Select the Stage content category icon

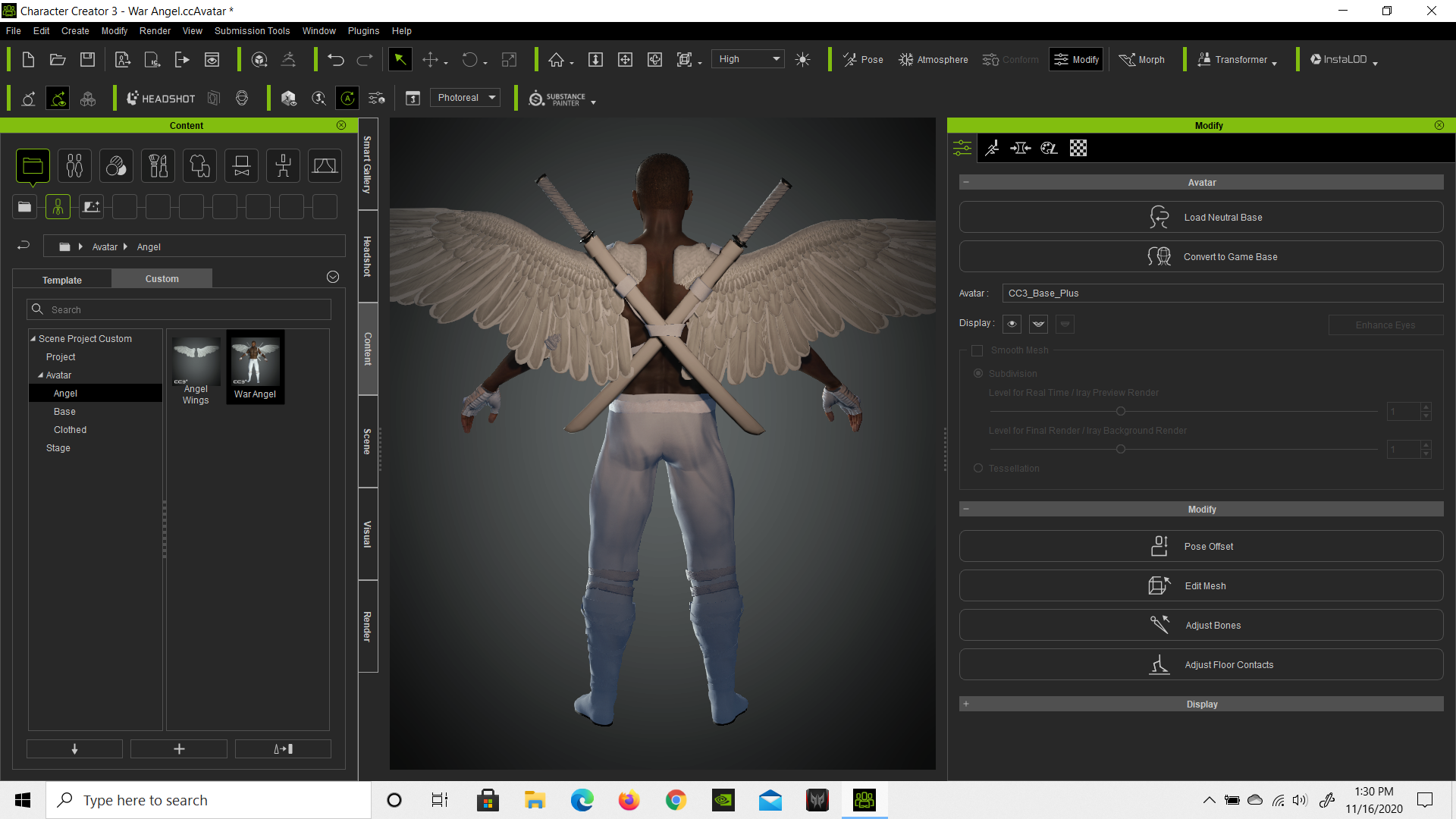click(x=325, y=166)
